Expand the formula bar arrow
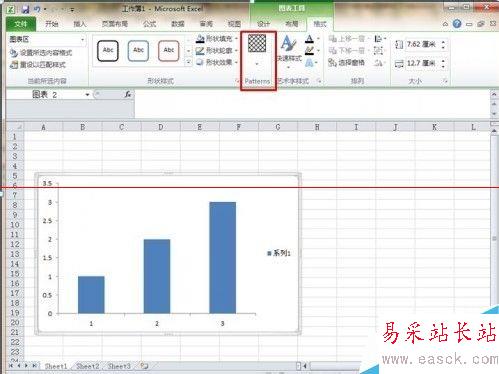This screenshot has height=374, width=499. pyautogui.click(x=494, y=95)
